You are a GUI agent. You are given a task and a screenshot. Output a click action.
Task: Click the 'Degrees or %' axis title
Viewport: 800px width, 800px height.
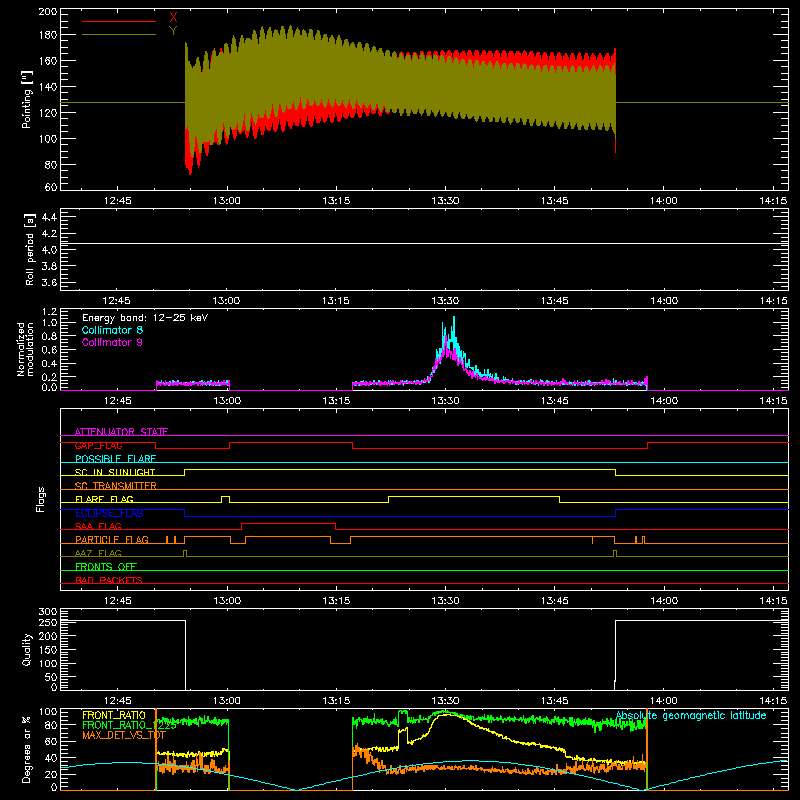(x=27, y=749)
